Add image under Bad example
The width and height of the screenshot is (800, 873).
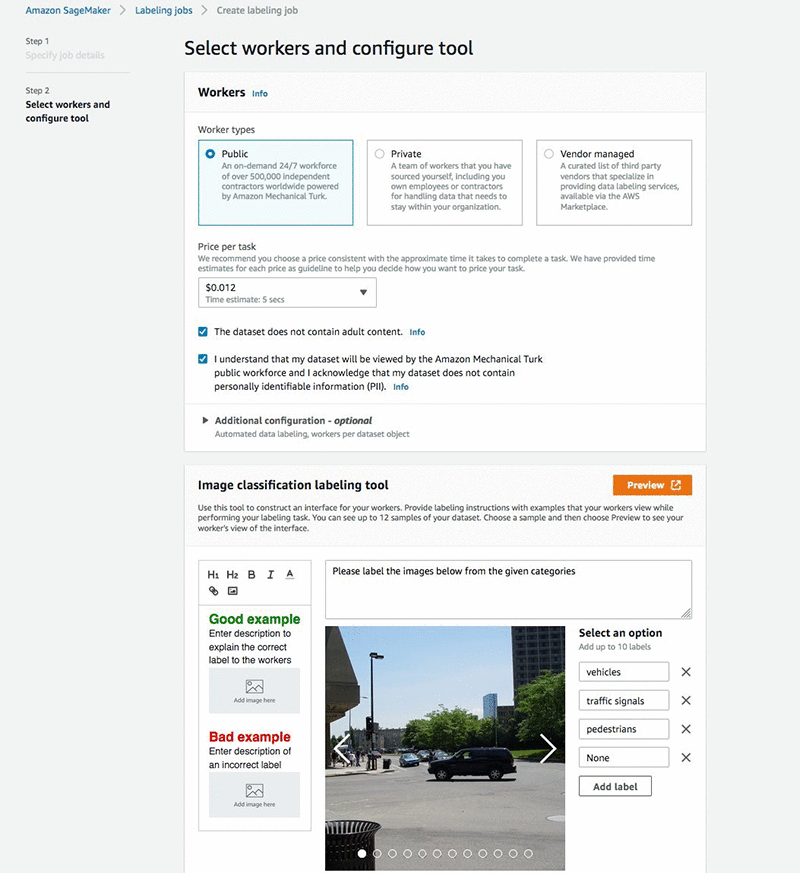click(254, 794)
